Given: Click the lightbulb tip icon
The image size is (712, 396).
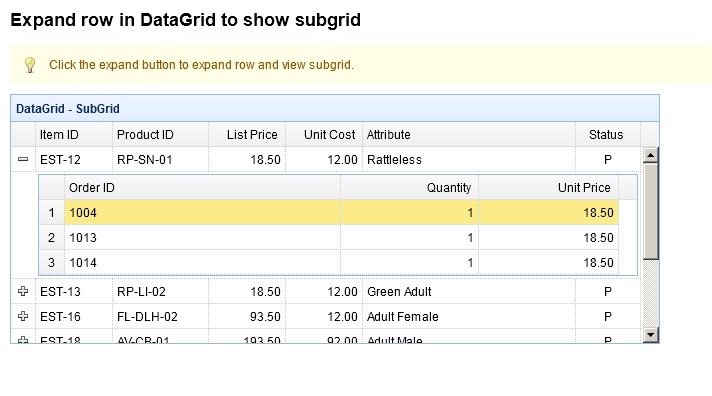Looking at the screenshot, I should point(30,64).
